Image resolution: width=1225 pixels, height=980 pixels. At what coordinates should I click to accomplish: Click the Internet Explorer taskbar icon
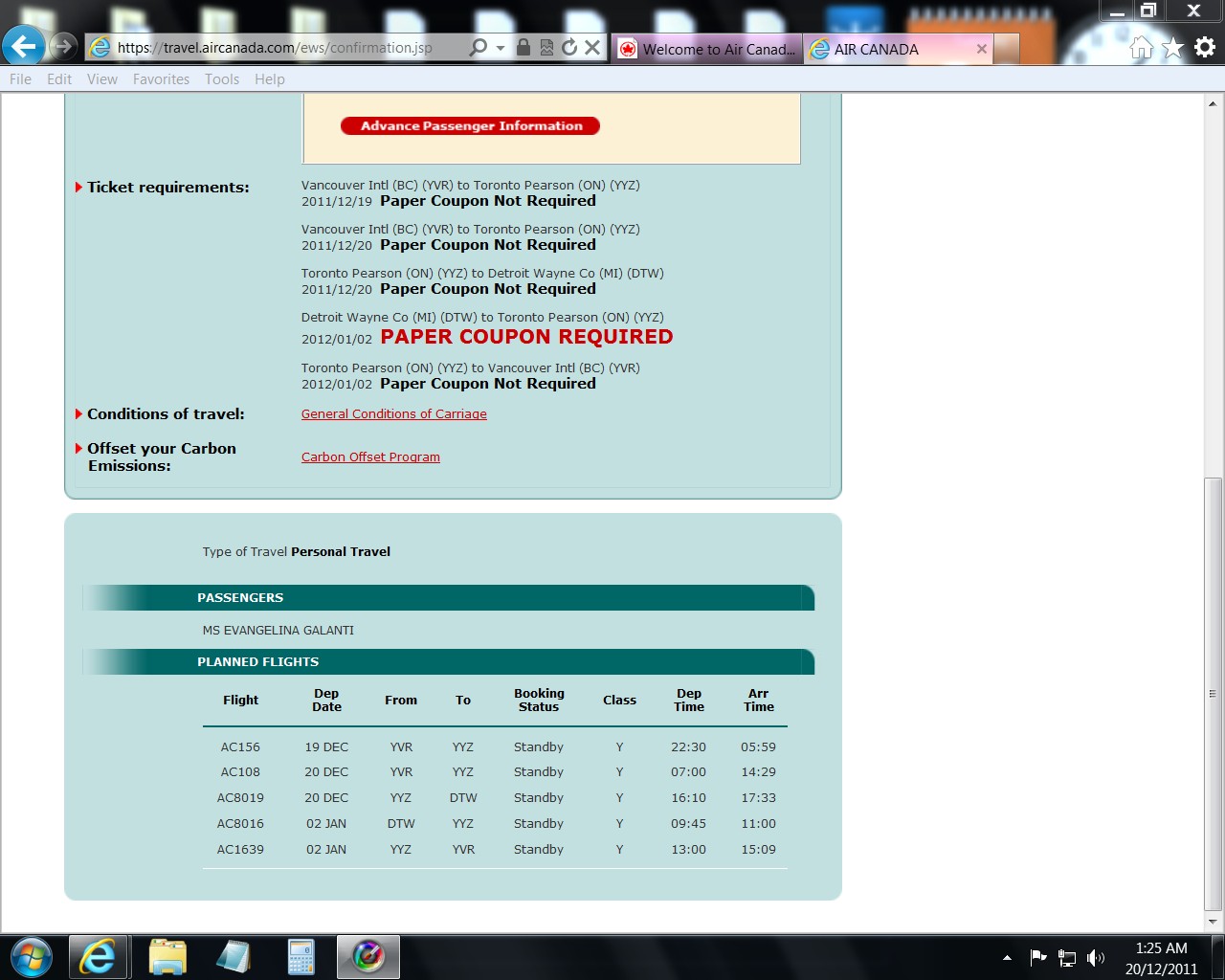[97, 957]
